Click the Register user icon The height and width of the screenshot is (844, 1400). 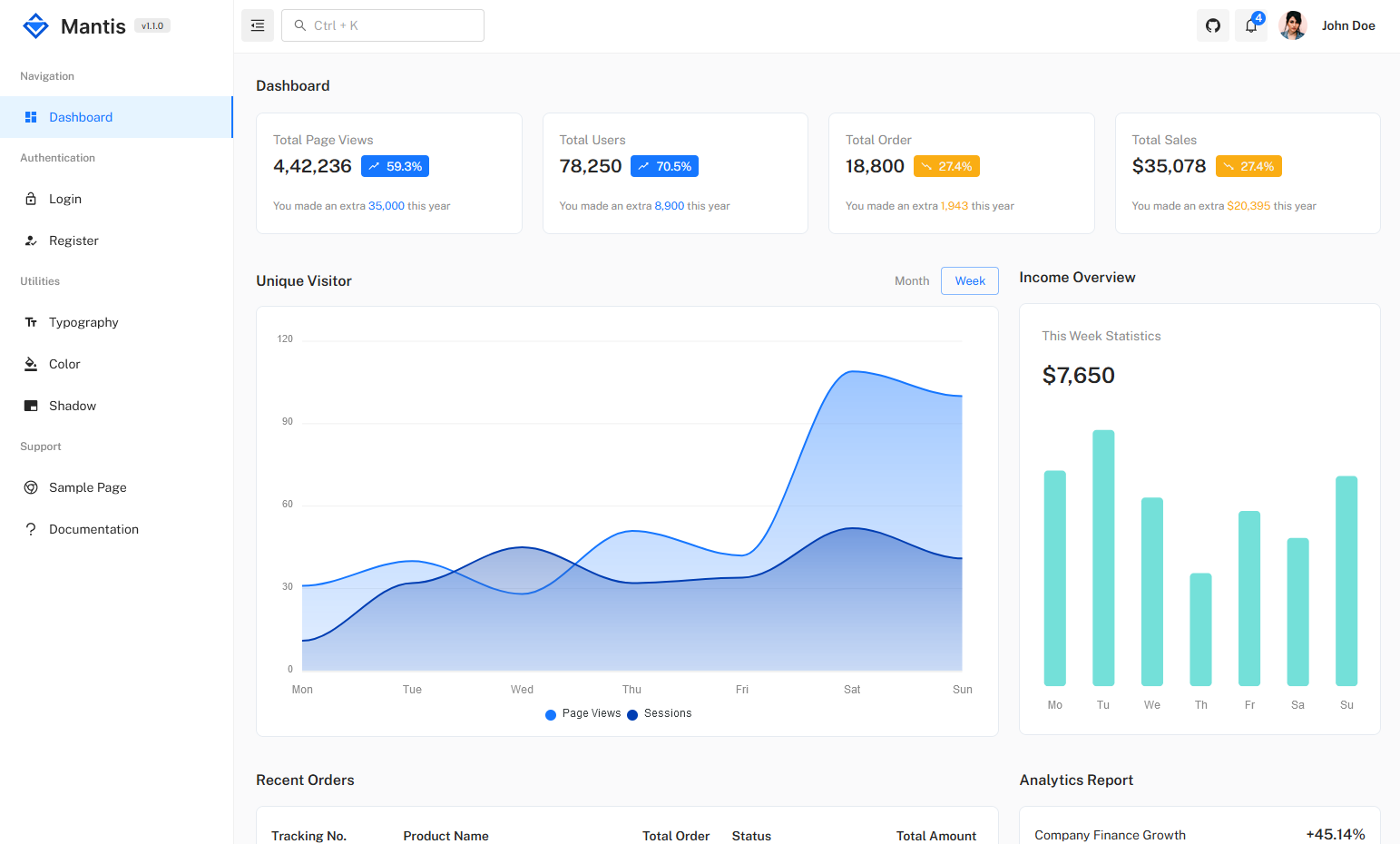click(x=31, y=240)
